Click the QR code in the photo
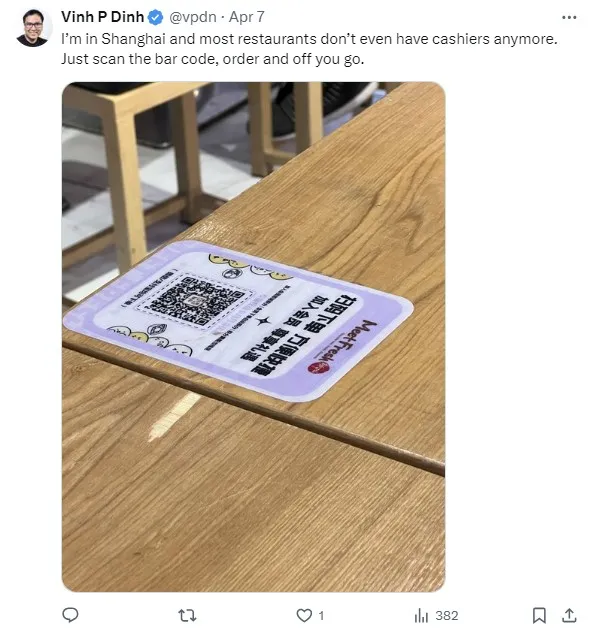Image resolution: width=593 pixels, height=629 pixels. (194, 300)
